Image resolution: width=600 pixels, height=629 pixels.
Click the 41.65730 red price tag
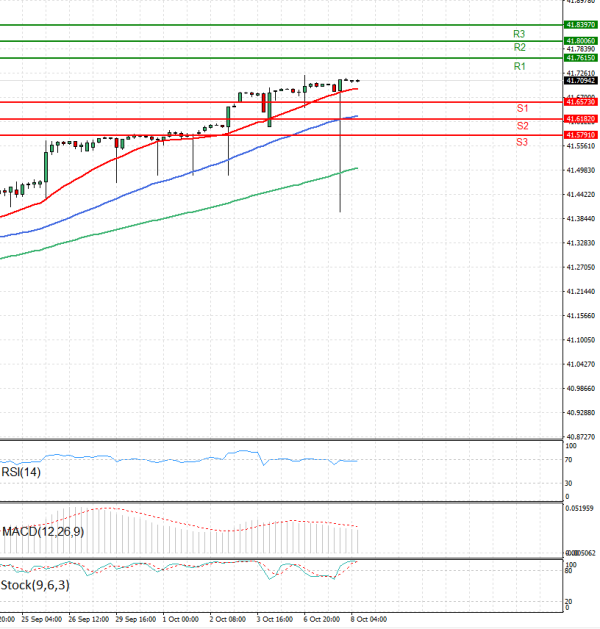click(x=580, y=102)
